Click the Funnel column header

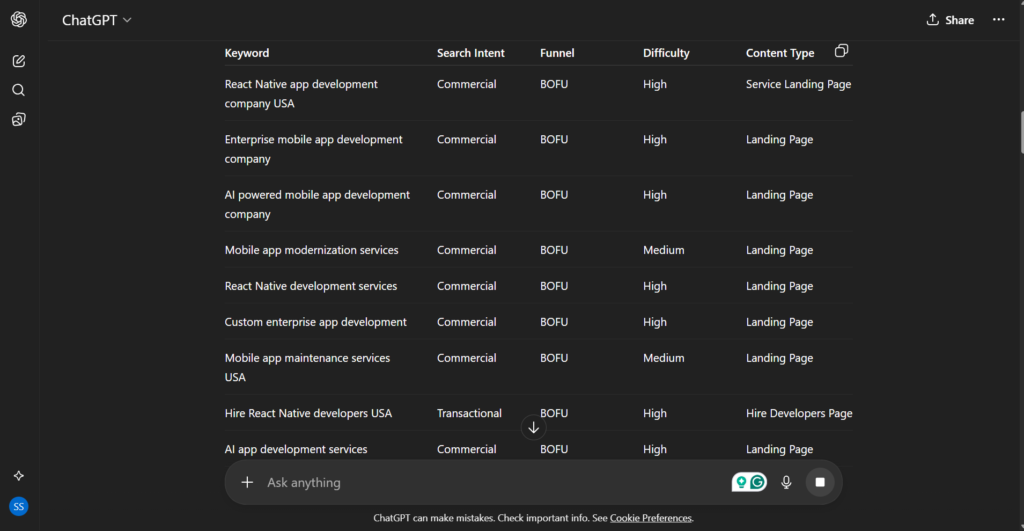557,53
